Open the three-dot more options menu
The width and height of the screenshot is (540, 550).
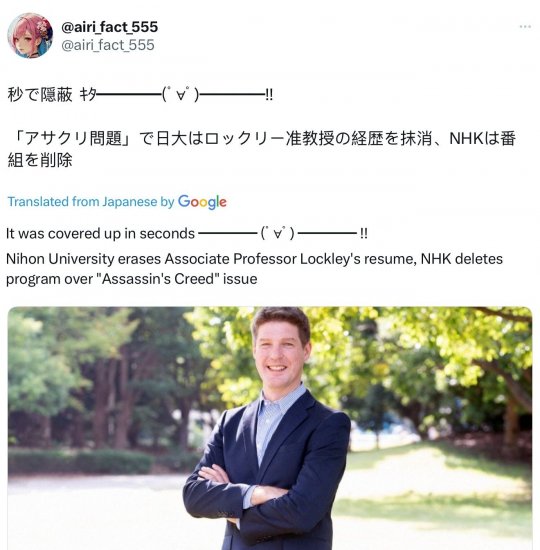pos(525,27)
